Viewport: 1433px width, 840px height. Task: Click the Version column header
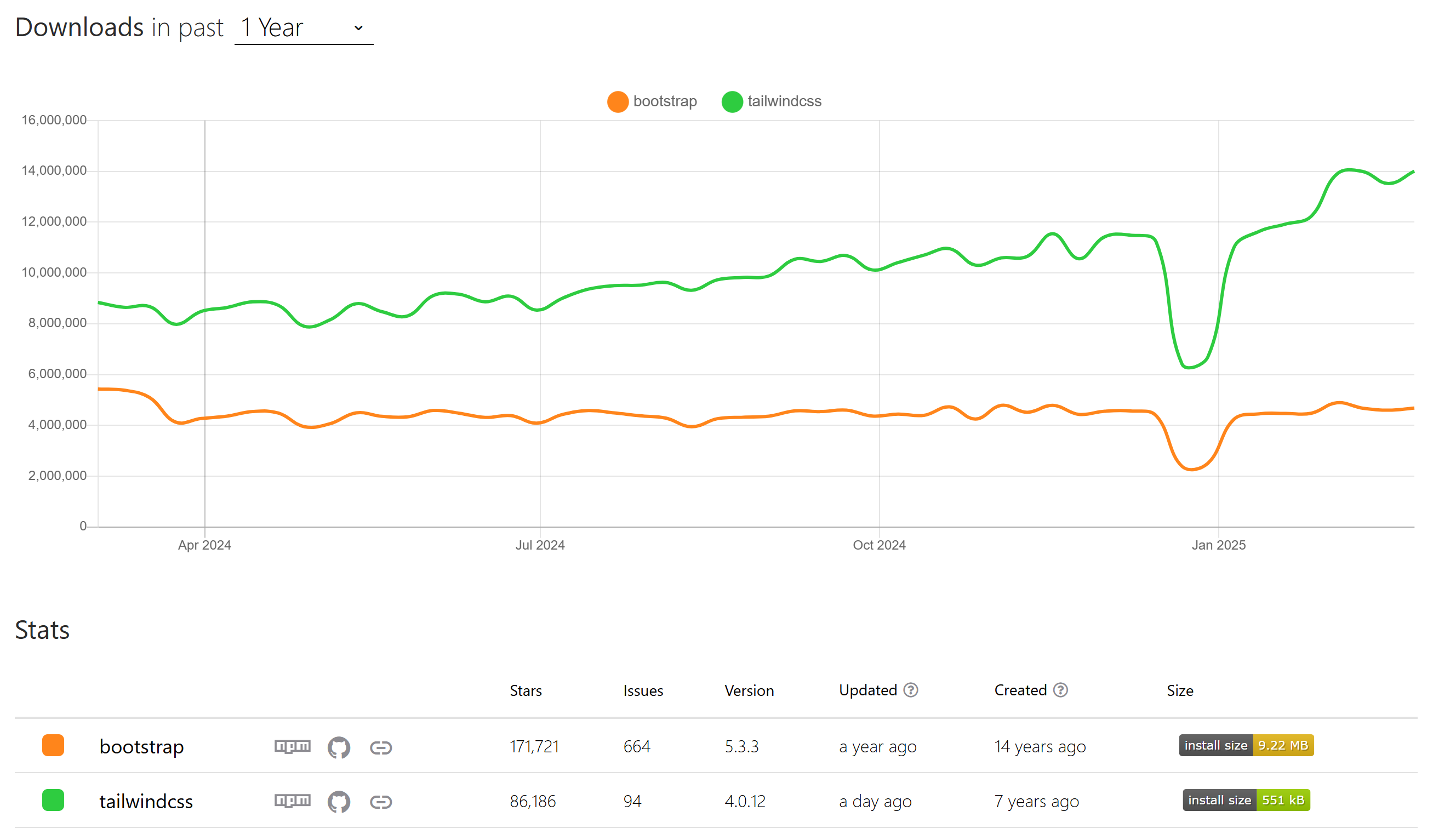pos(749,690)
